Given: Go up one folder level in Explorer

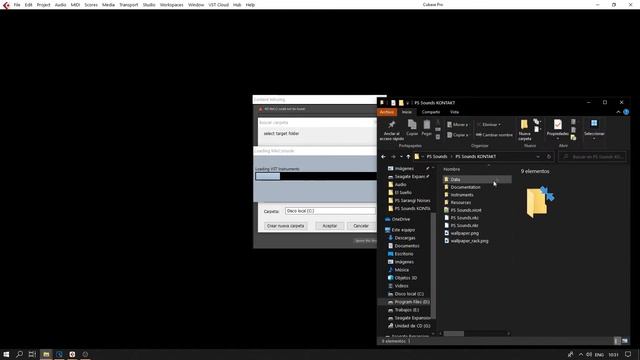Looking at the screenshot, I should (408, 157).
